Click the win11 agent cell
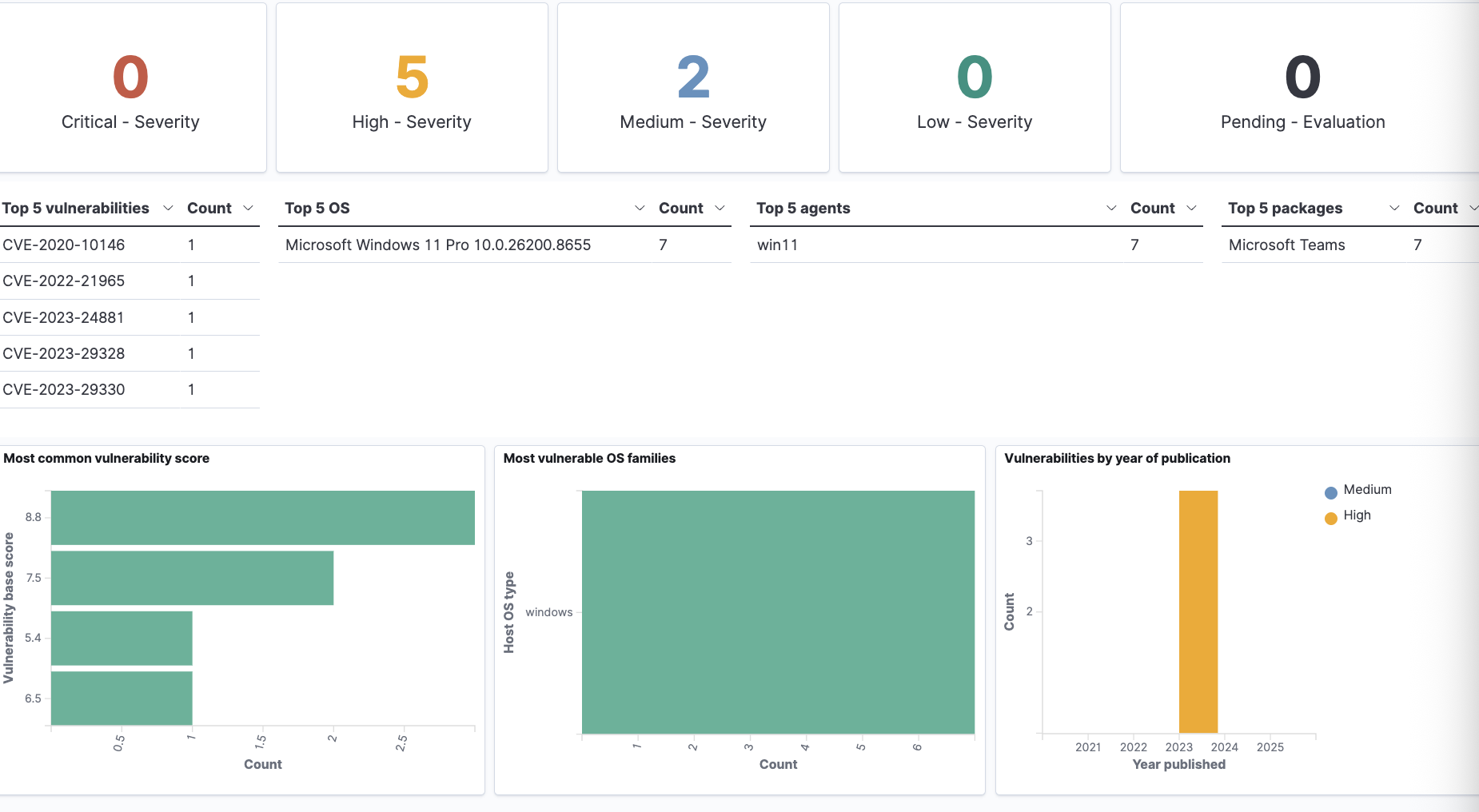This screenshot has height=812, width=1479. [x=777, y=245]
